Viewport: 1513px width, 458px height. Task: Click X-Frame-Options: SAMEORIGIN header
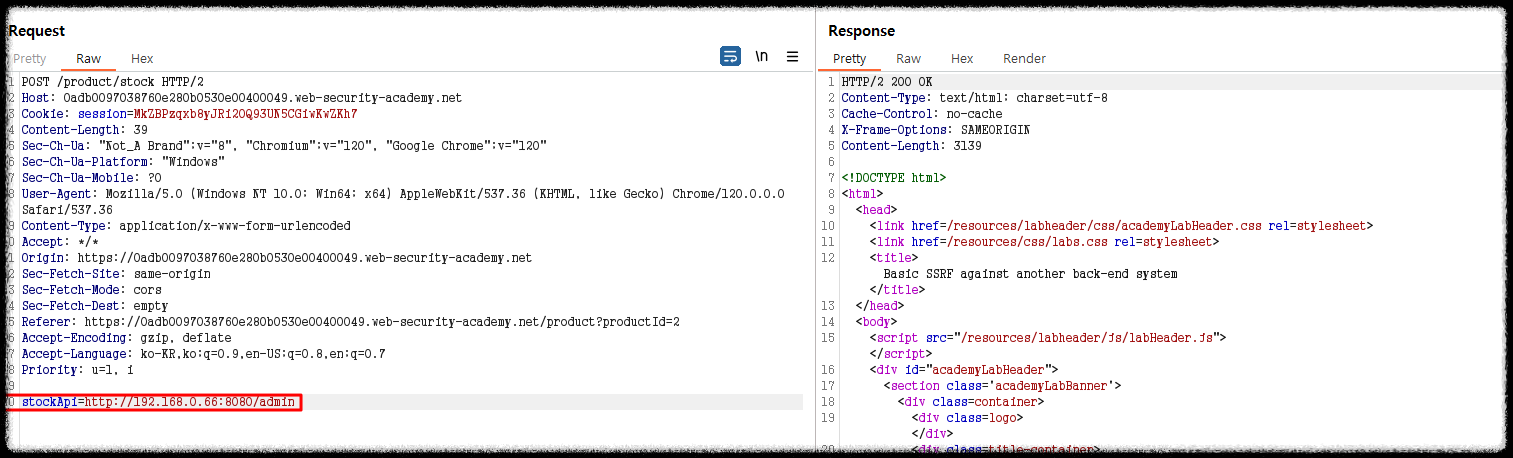pos(935,130)
